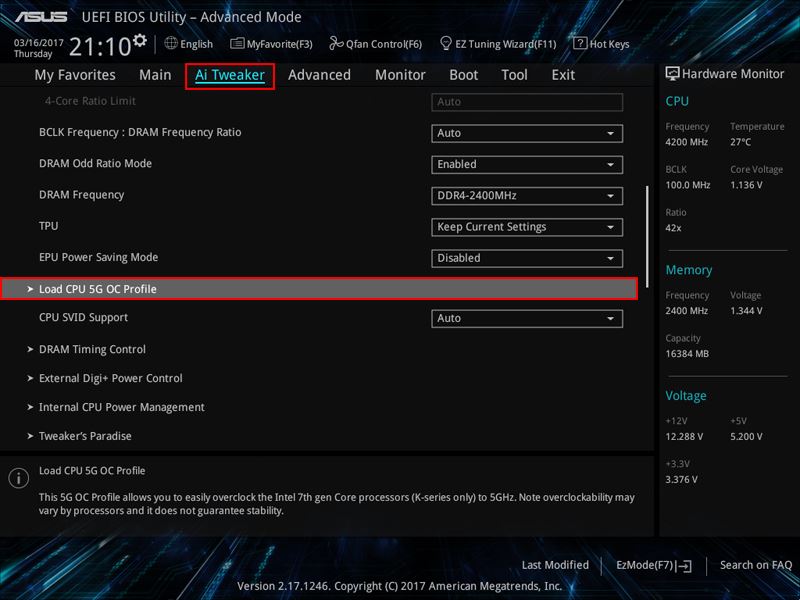The image size is (800, 600).
Task: Click the EzMode exit arrow icon
Action: [684, 565]
